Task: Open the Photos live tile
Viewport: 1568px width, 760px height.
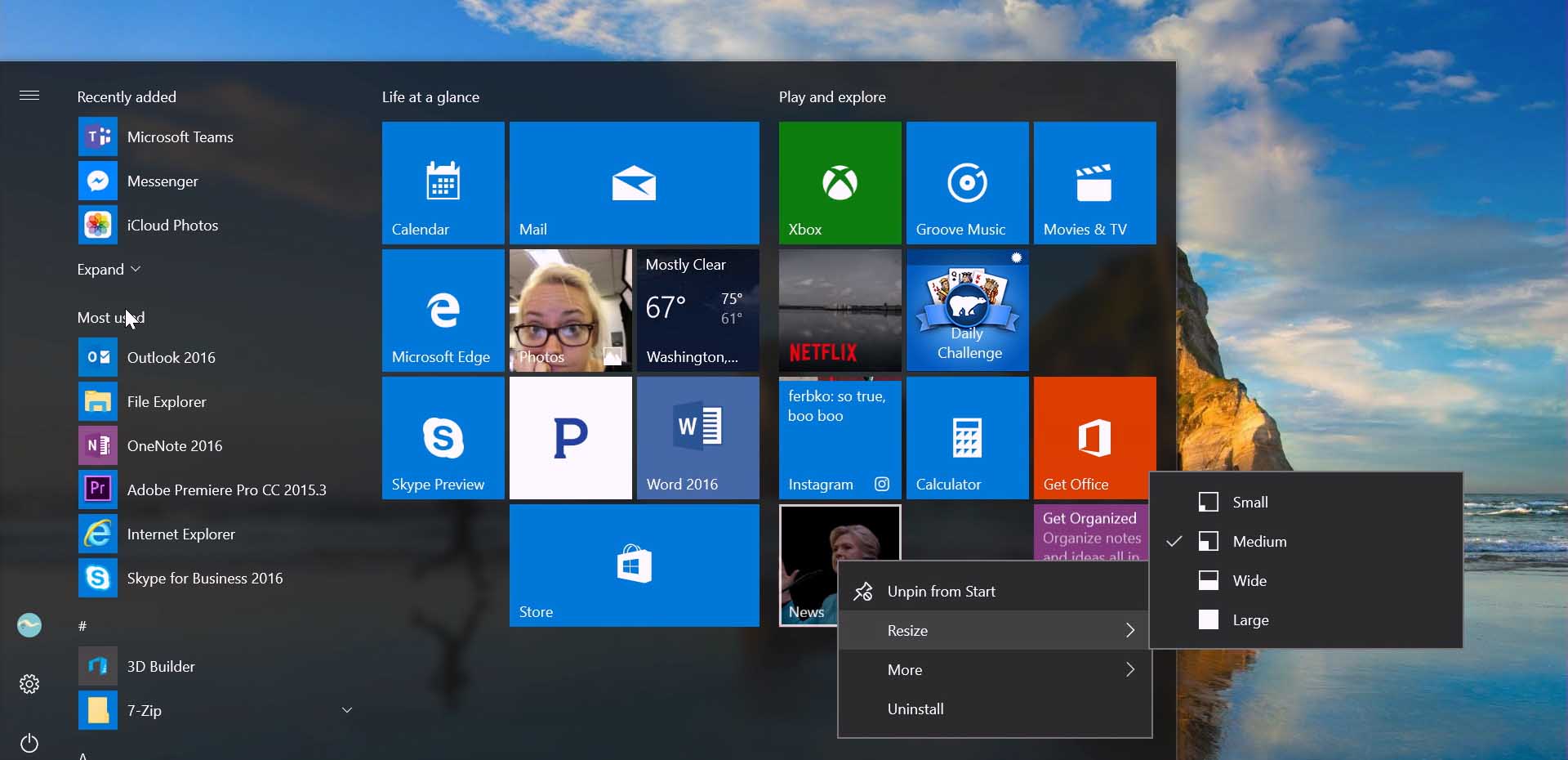Action: pos(571,311)
